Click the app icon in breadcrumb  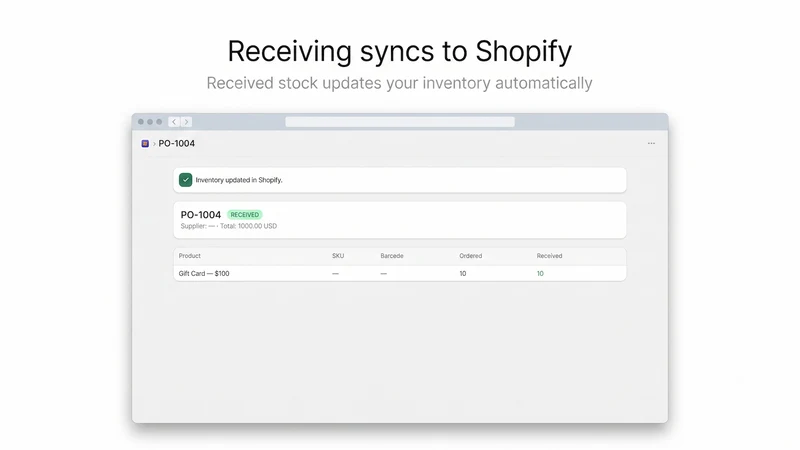tap(145, 144)
